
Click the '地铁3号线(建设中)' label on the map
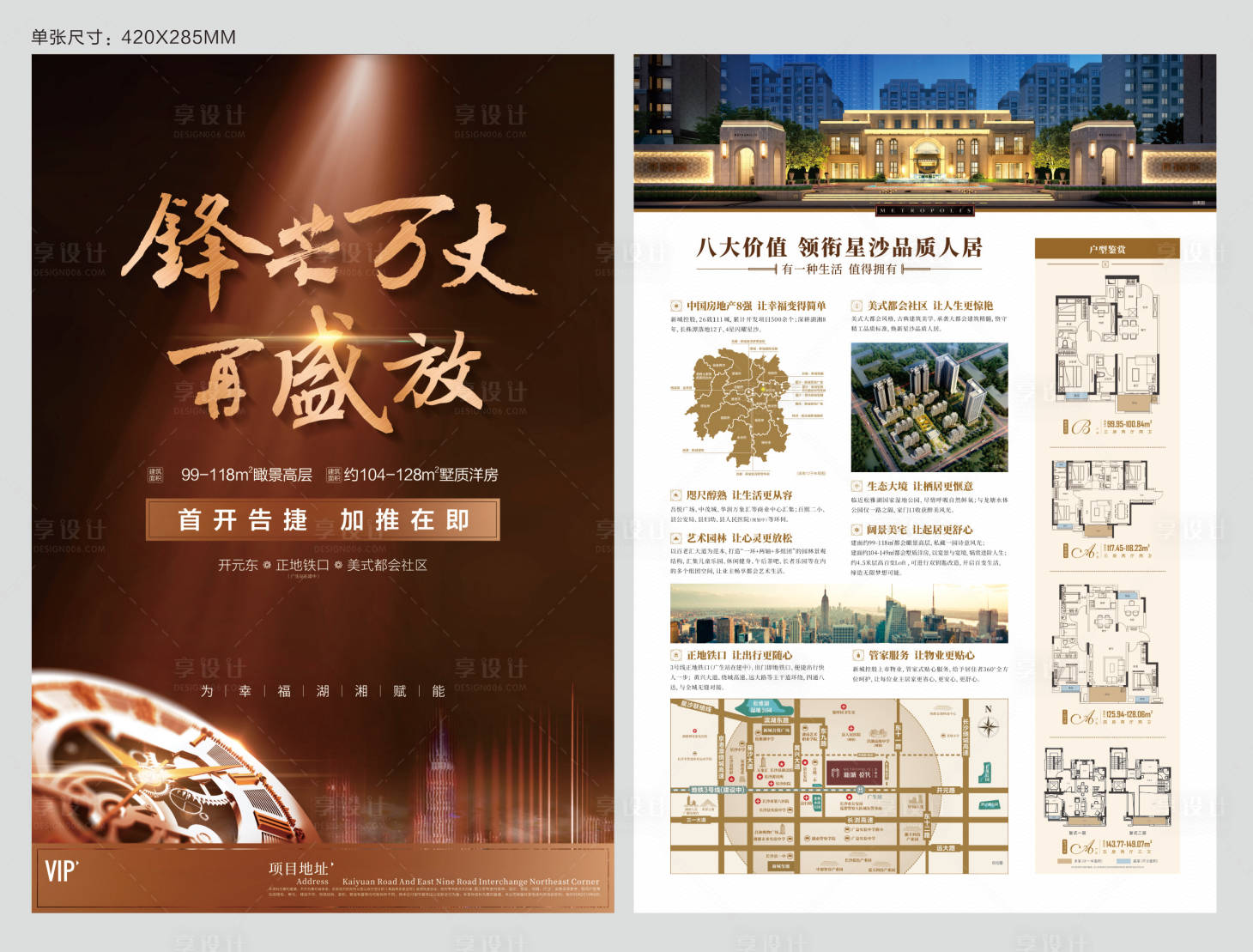point(717,790)
